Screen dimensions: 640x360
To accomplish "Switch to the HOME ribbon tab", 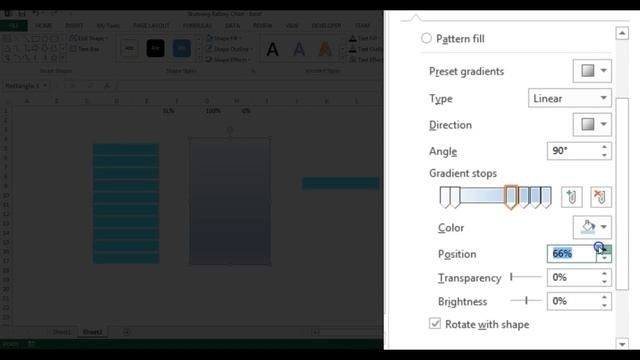I will 43,25.
